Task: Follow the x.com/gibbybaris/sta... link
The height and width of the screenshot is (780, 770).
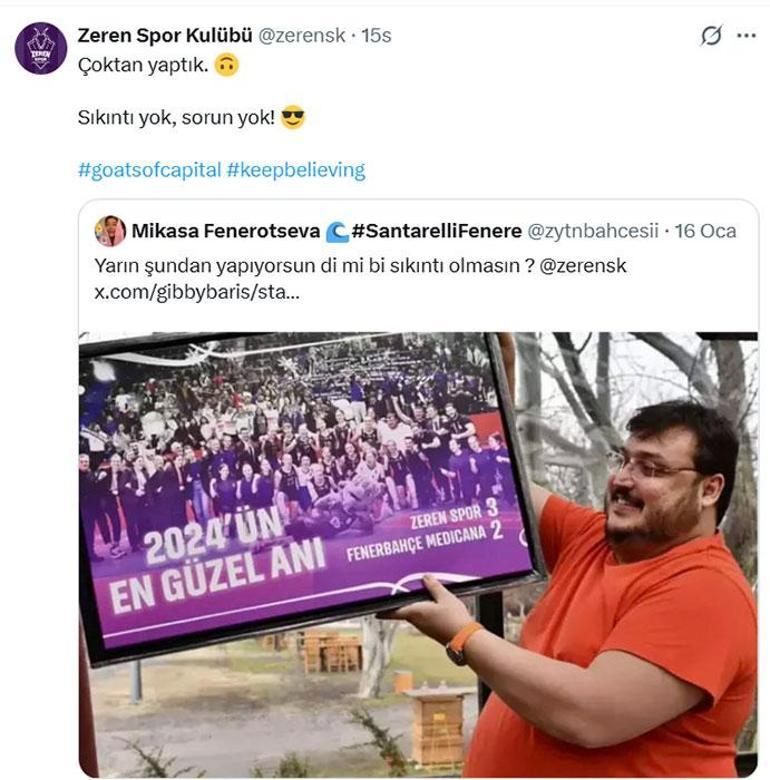Action: point(197,292)
